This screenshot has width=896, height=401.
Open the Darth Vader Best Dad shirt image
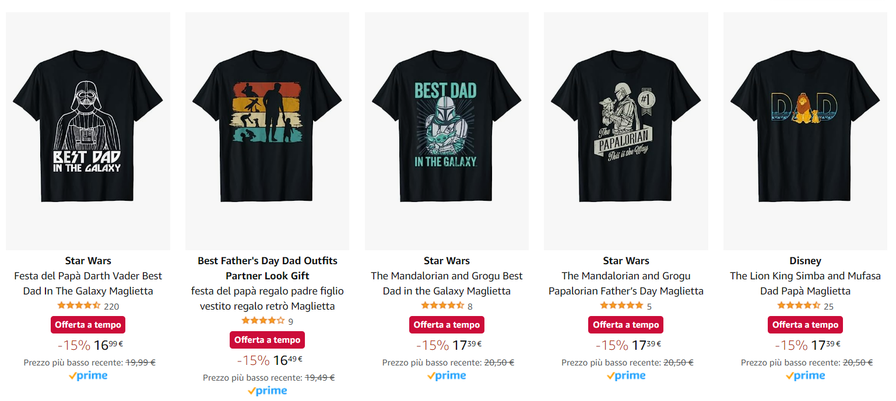coord(87,130)
